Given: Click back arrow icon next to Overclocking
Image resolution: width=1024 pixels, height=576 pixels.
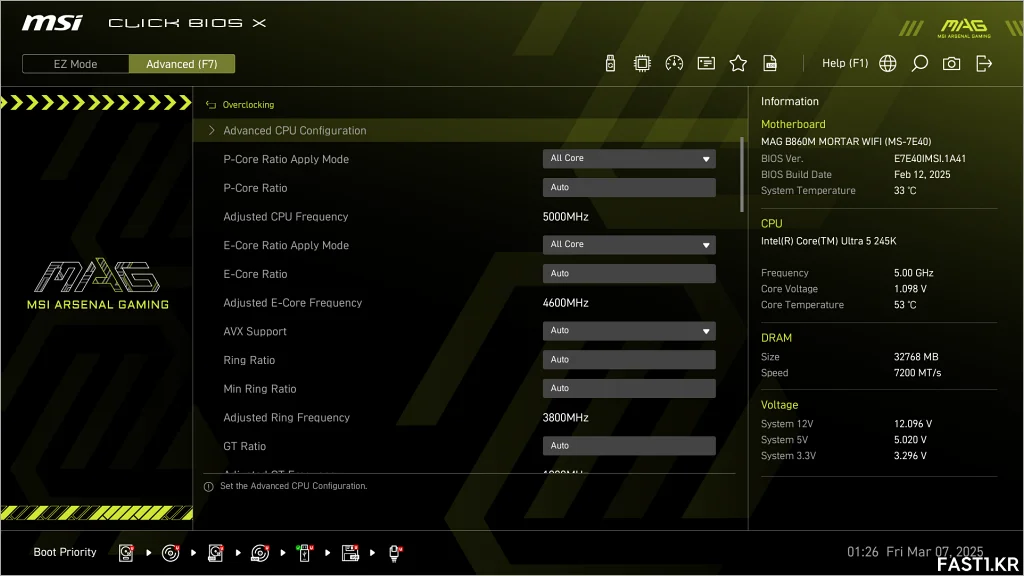Looking at the screenshot, I should coord(211,104).
